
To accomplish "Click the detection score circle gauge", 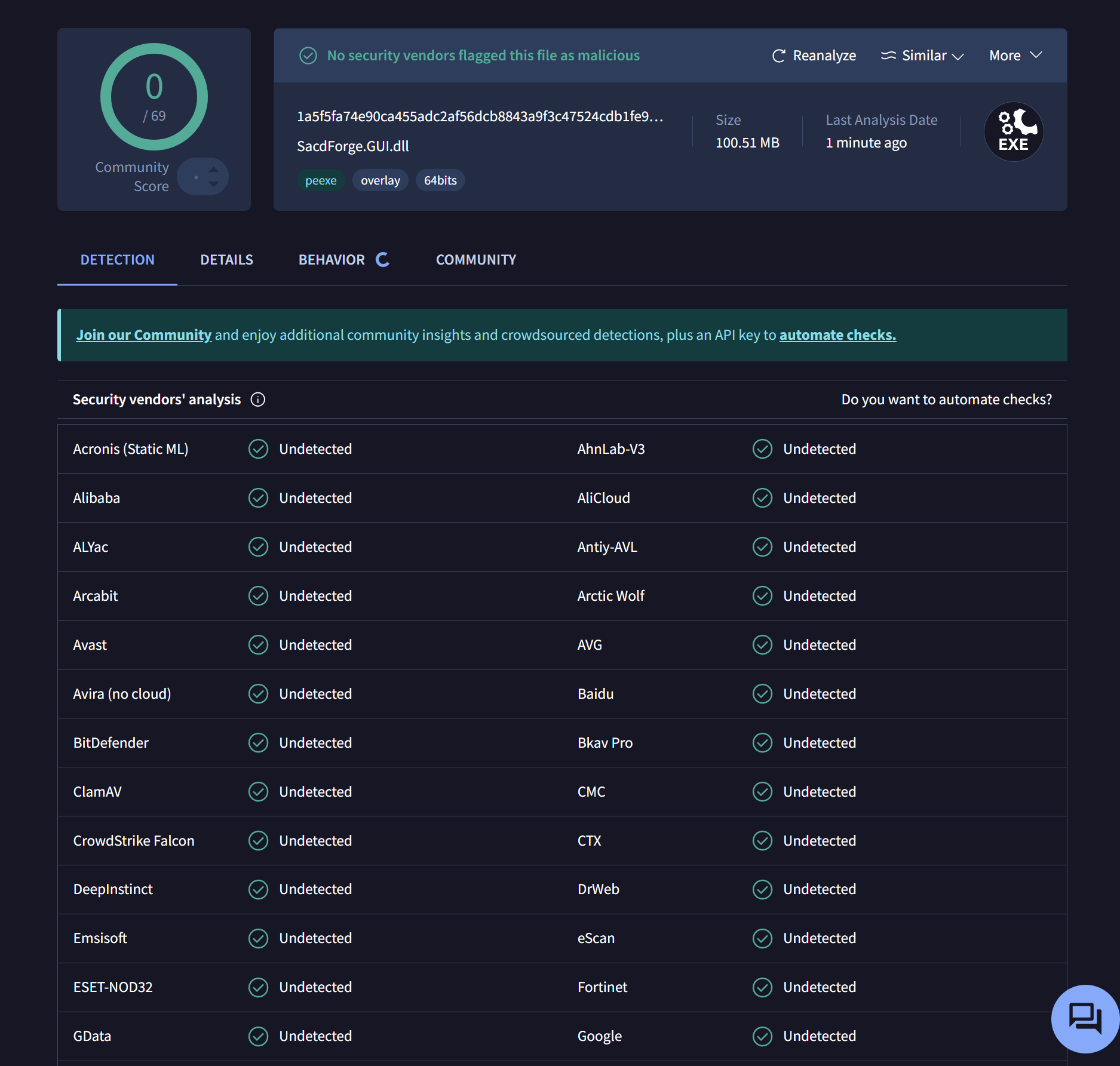I will [x=154, y=97].
